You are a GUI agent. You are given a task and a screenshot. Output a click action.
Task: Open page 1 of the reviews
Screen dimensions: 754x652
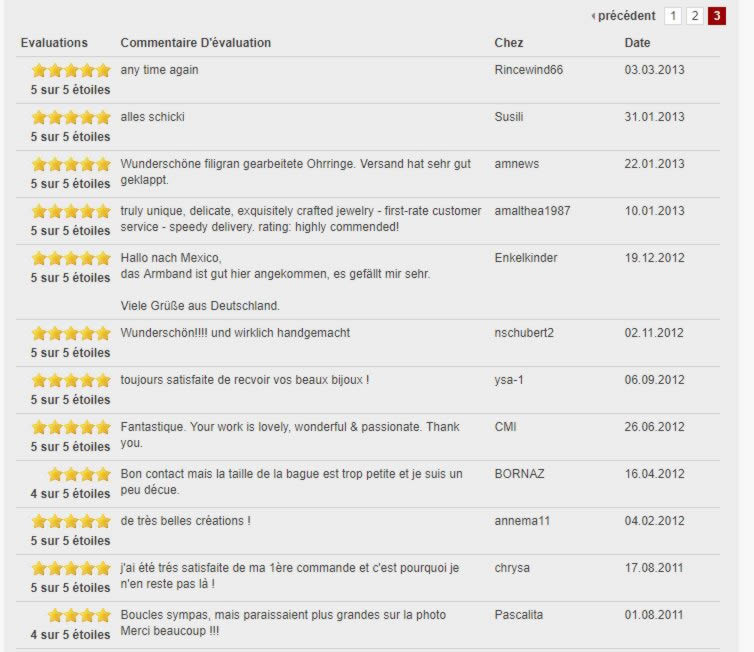[673, 16]
